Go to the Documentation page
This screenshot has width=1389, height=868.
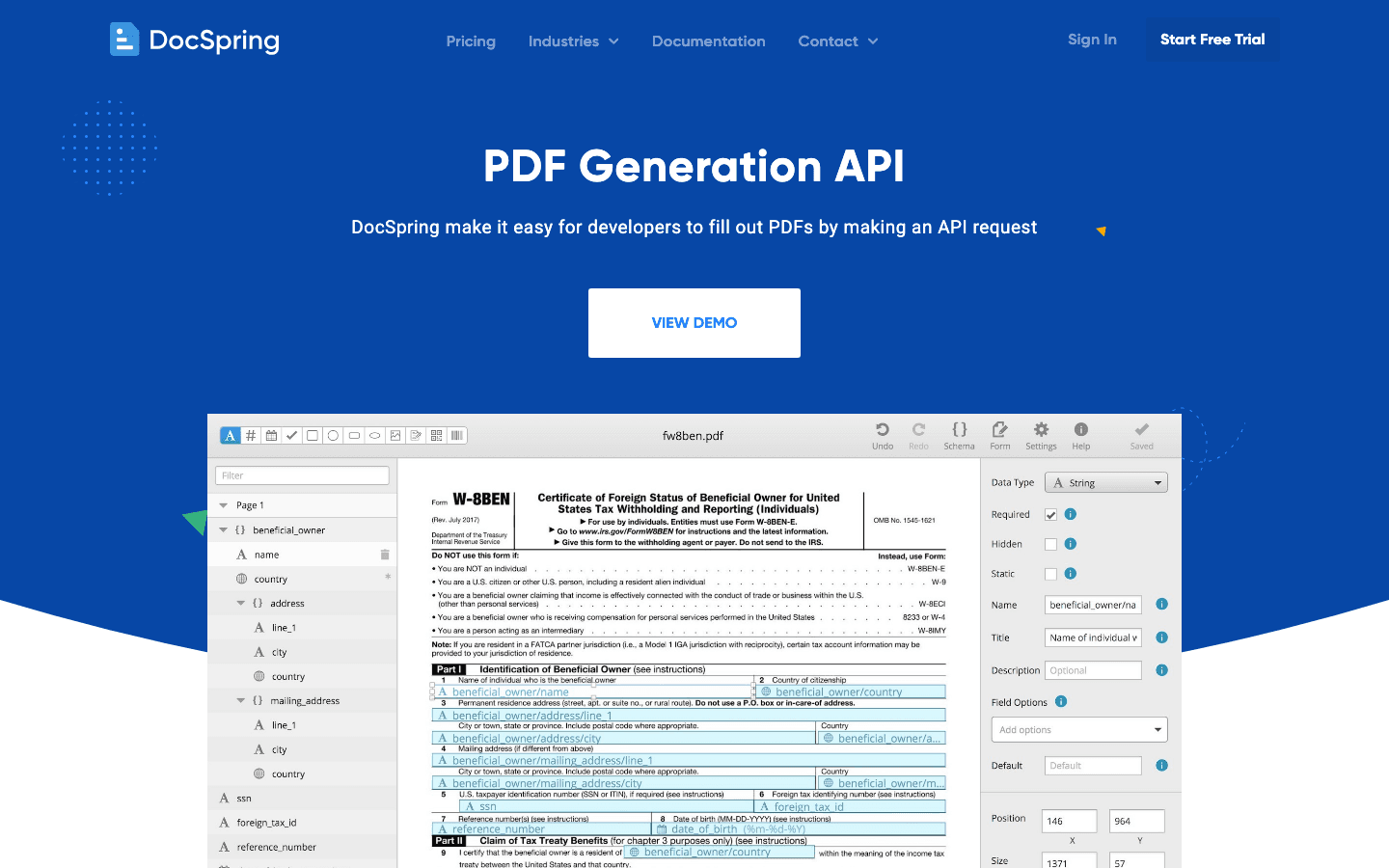click(x=708, y=41)
